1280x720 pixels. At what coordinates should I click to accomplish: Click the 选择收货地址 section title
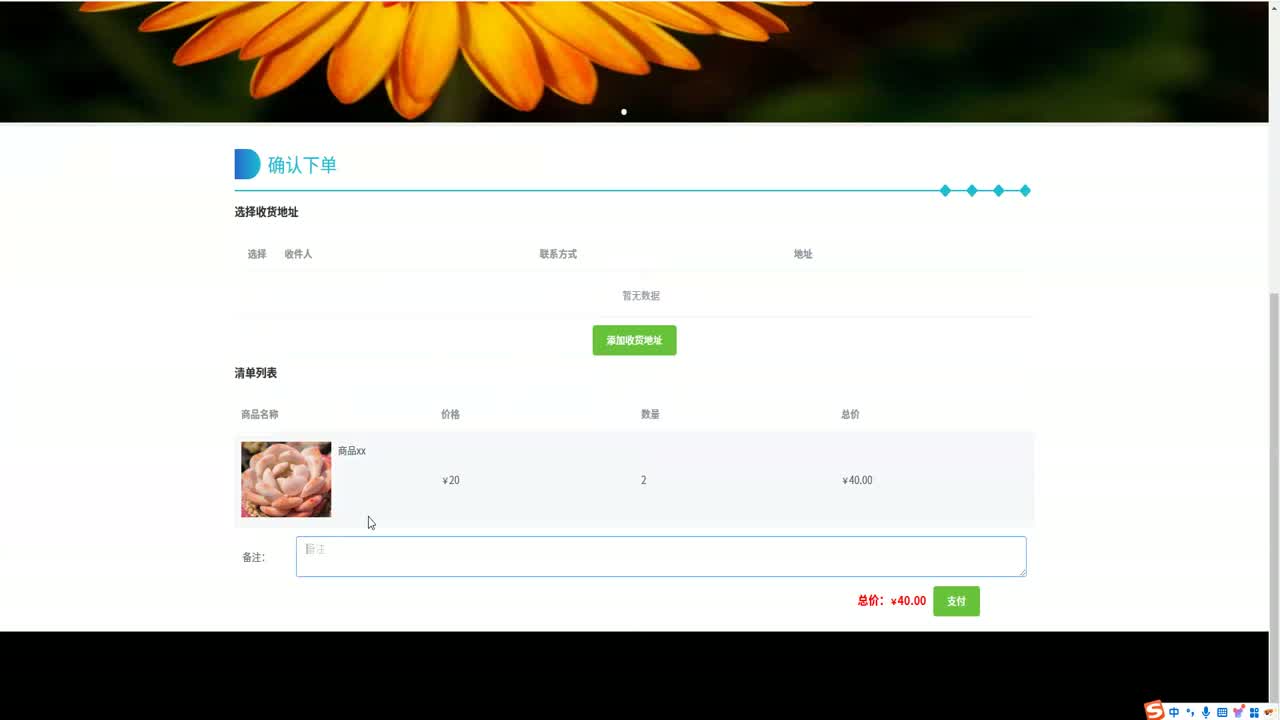point(266,212)
